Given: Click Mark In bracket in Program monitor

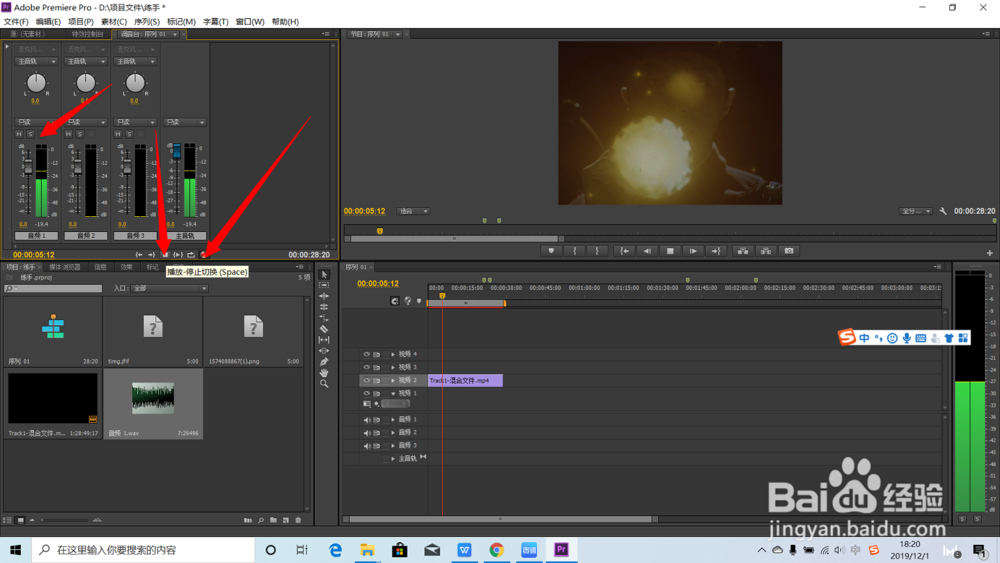Looking at the screenshot, I should coord(575,251).
